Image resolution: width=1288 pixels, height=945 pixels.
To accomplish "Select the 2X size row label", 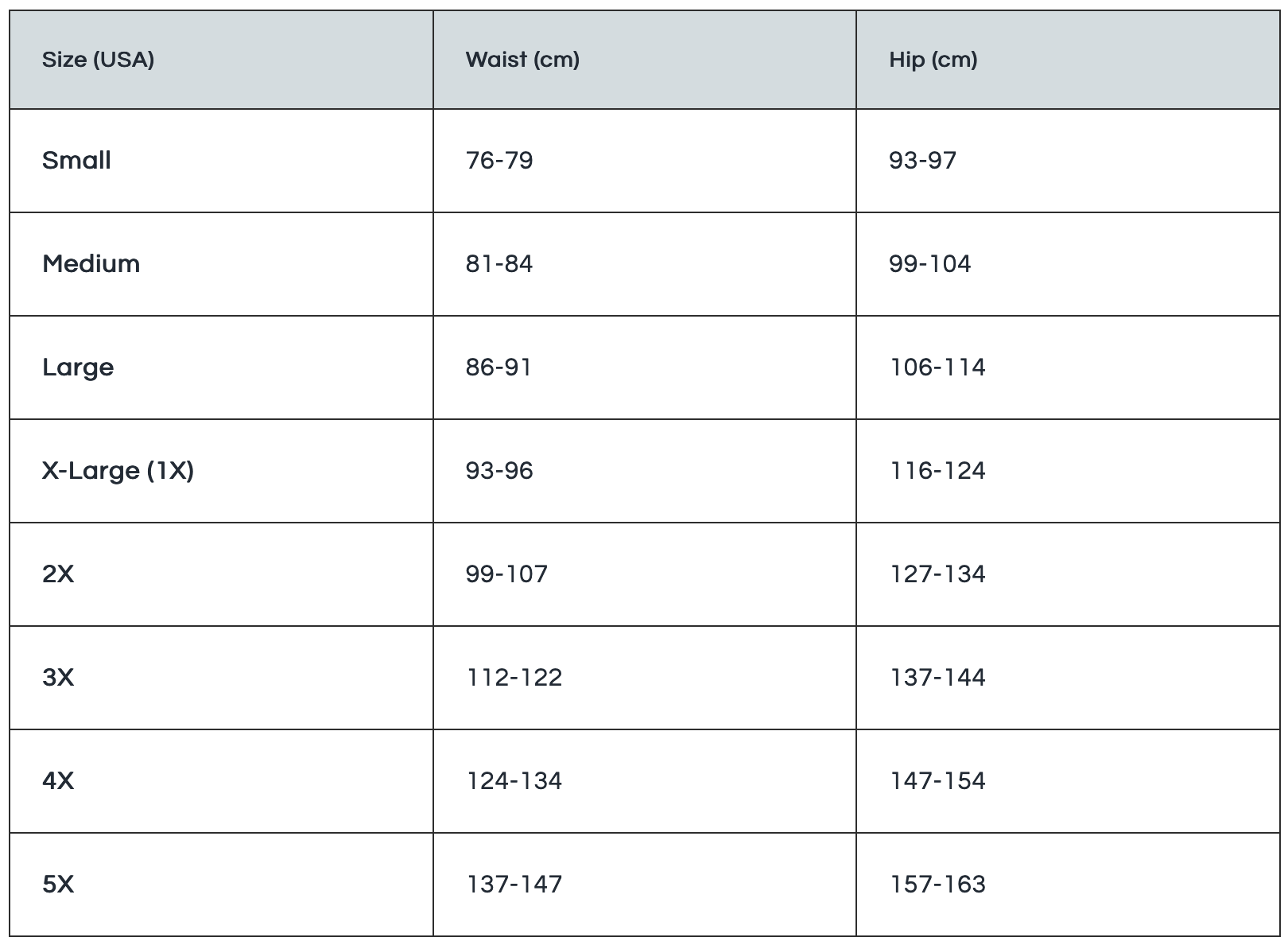I will 58,574.
